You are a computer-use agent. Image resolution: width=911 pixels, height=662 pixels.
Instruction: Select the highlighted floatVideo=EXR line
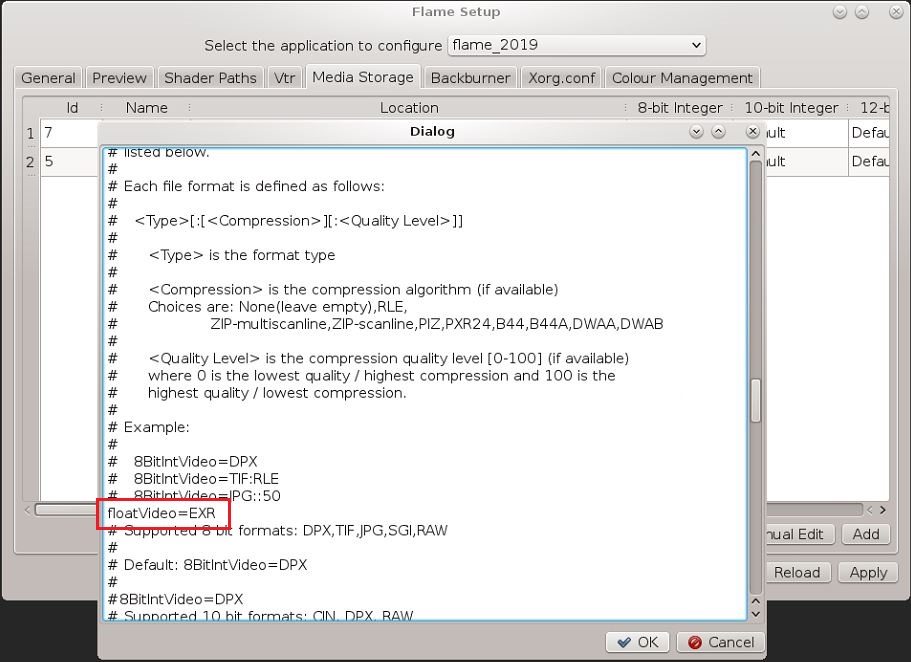click(x=163, y=513)
